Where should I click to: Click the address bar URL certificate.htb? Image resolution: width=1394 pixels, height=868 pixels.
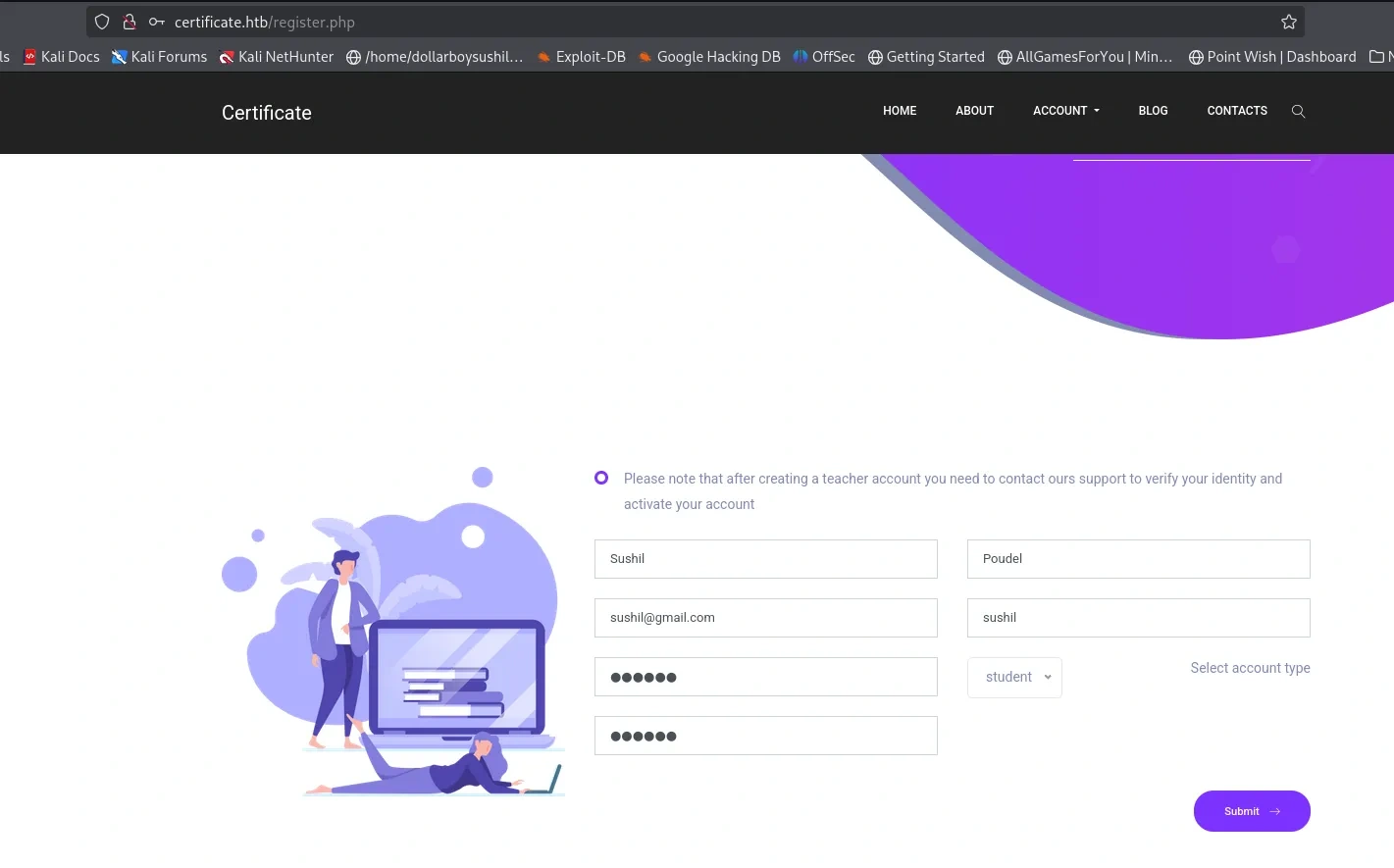(x=265, y=22)
